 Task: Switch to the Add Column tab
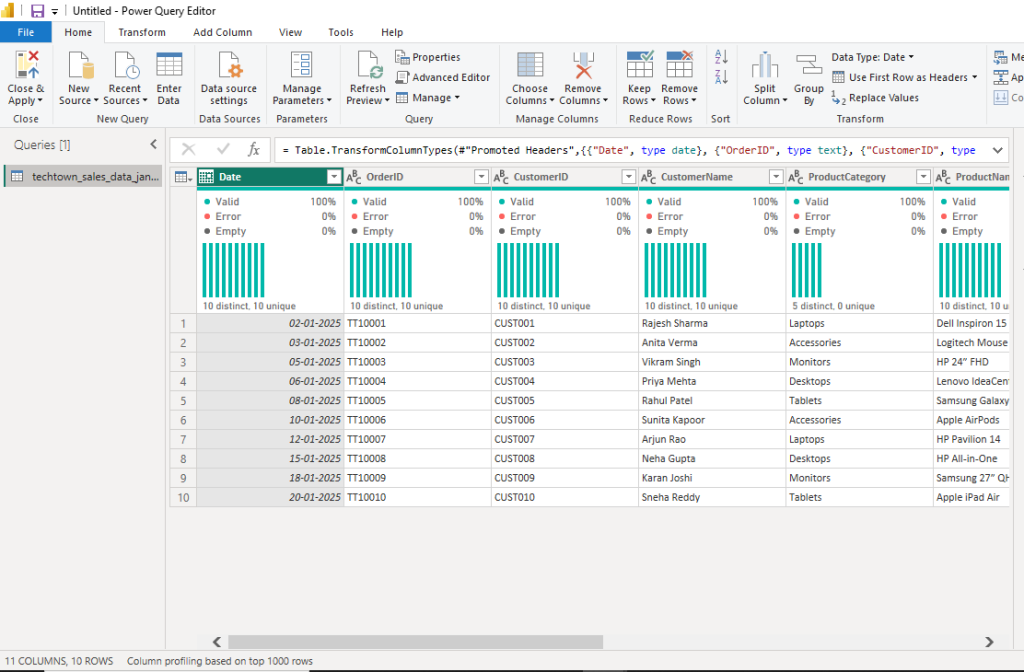point(222,32)
